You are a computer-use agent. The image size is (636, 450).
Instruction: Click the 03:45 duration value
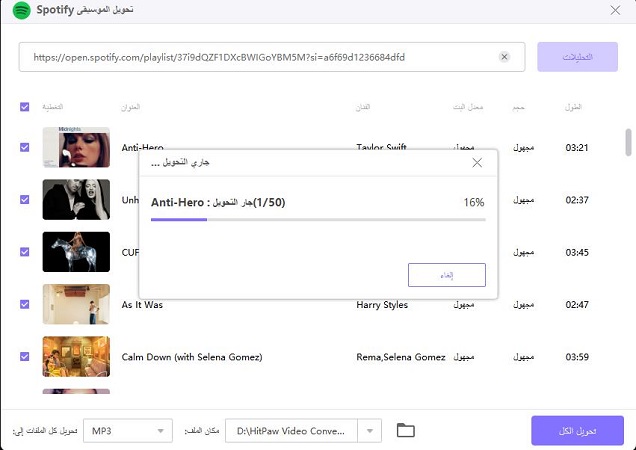(577, 252)
